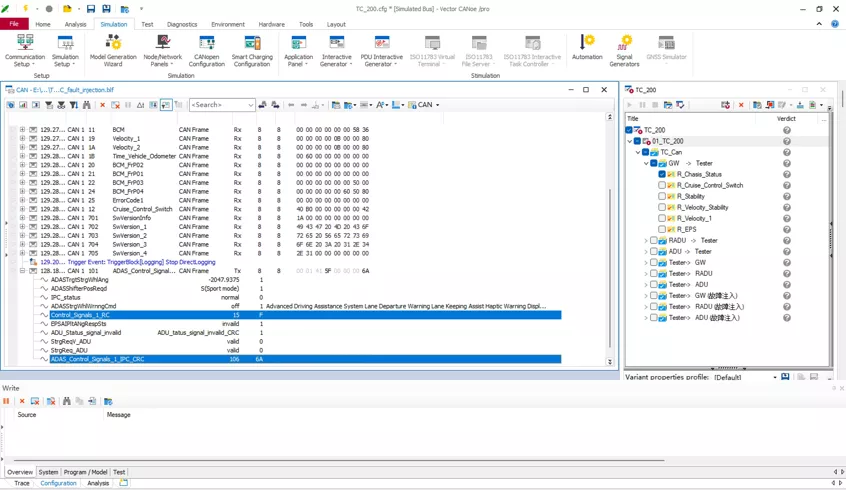Switch to the Environment ribbon tab
This screenshot has height=490, width=846.
click(x=228, y=24)
